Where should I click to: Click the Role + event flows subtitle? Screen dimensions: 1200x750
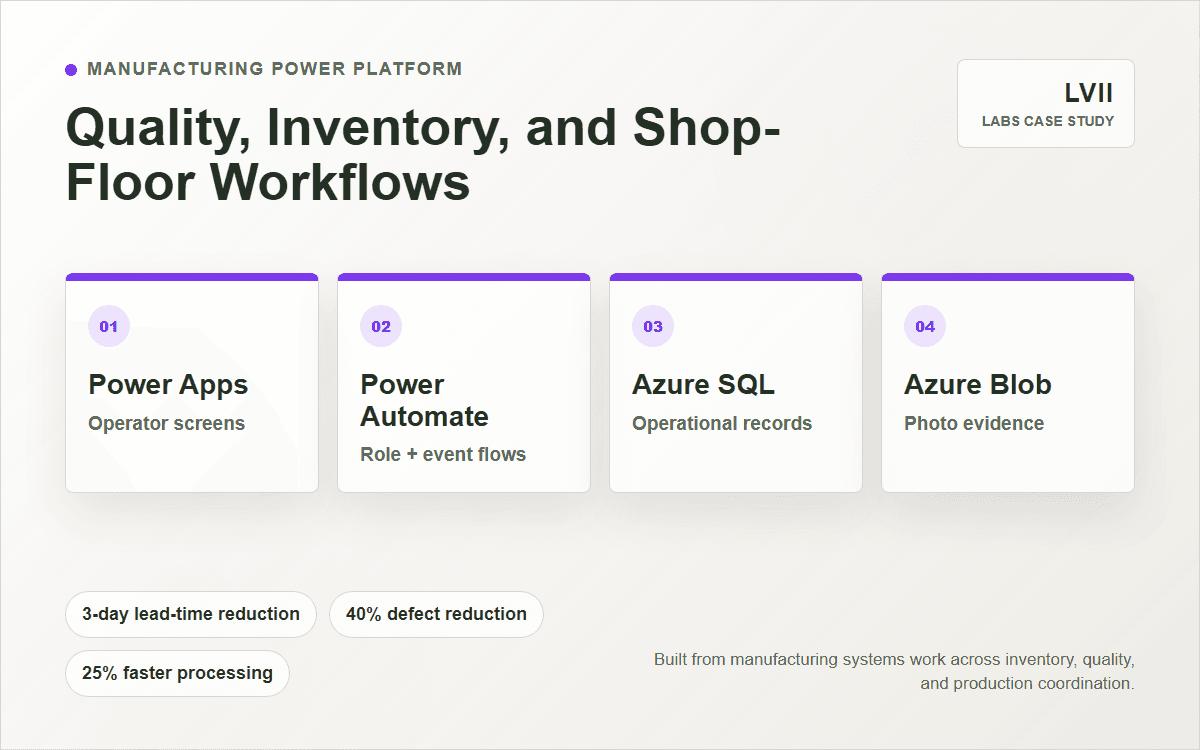point(443,454)
